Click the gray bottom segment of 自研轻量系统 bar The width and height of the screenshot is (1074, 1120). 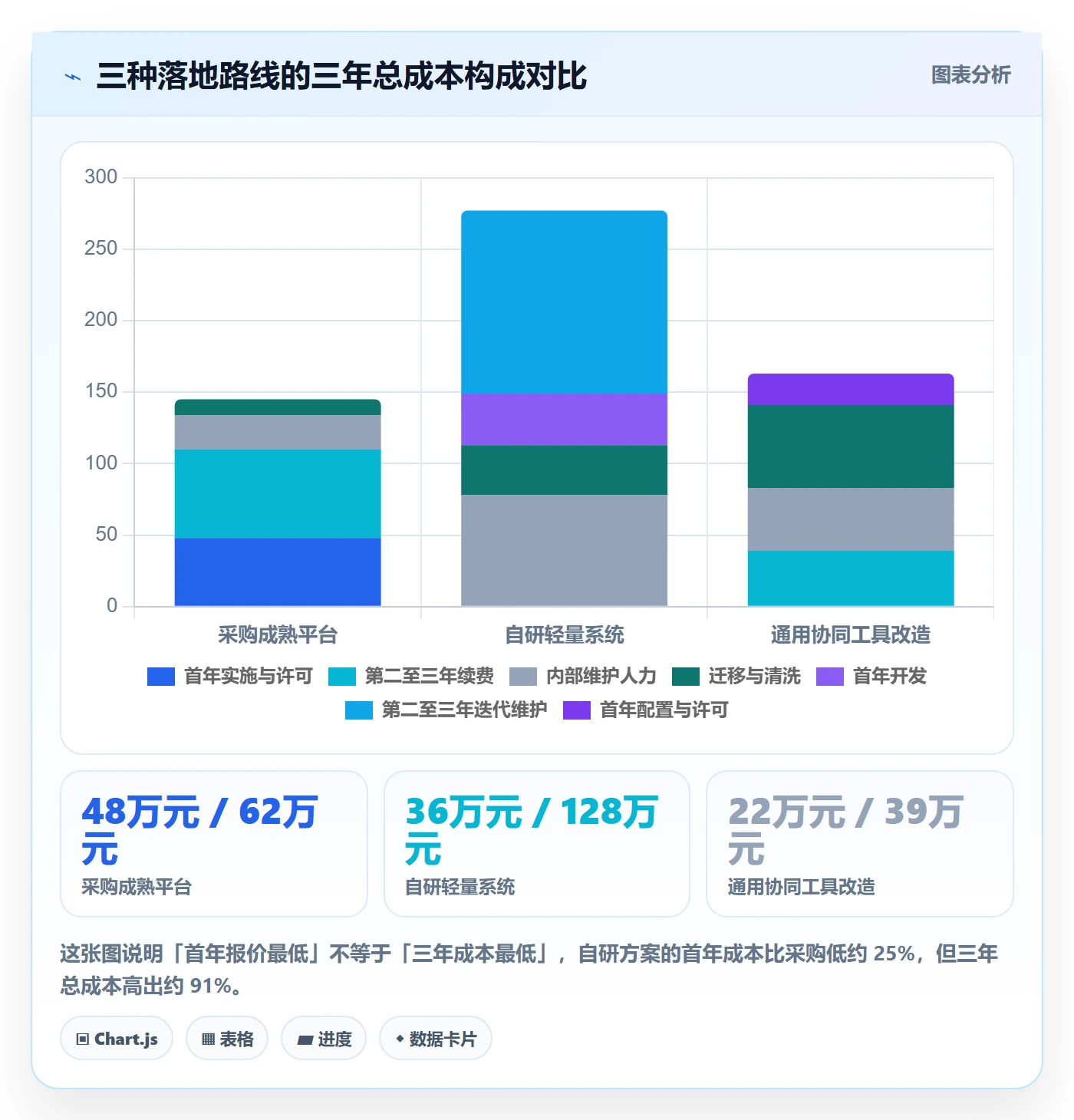pyautogui.click(x=564, y=551)
